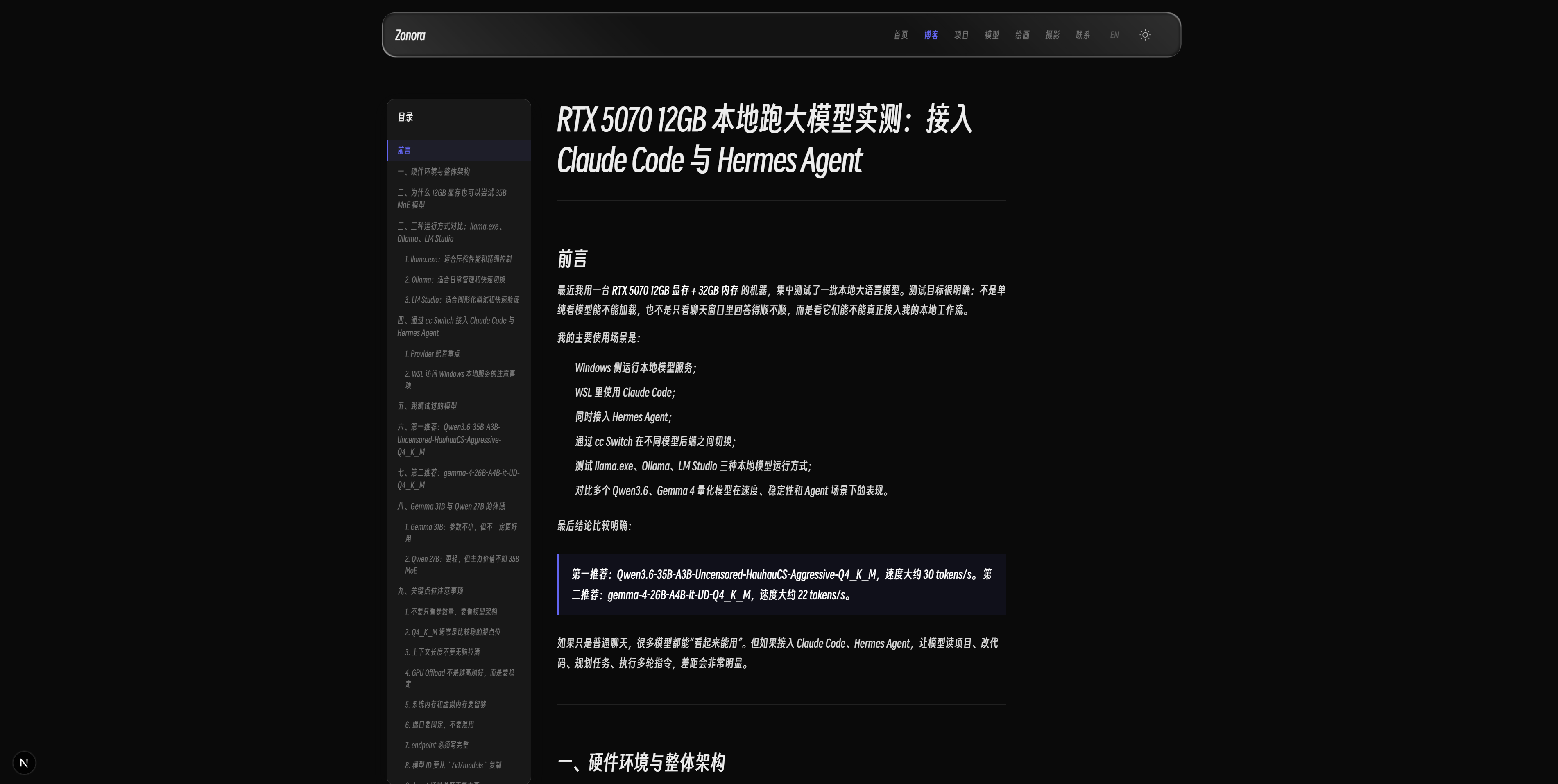Open the 模型 nav item
The height and width of the screenshot is (784, 1558).
point(991,35)
